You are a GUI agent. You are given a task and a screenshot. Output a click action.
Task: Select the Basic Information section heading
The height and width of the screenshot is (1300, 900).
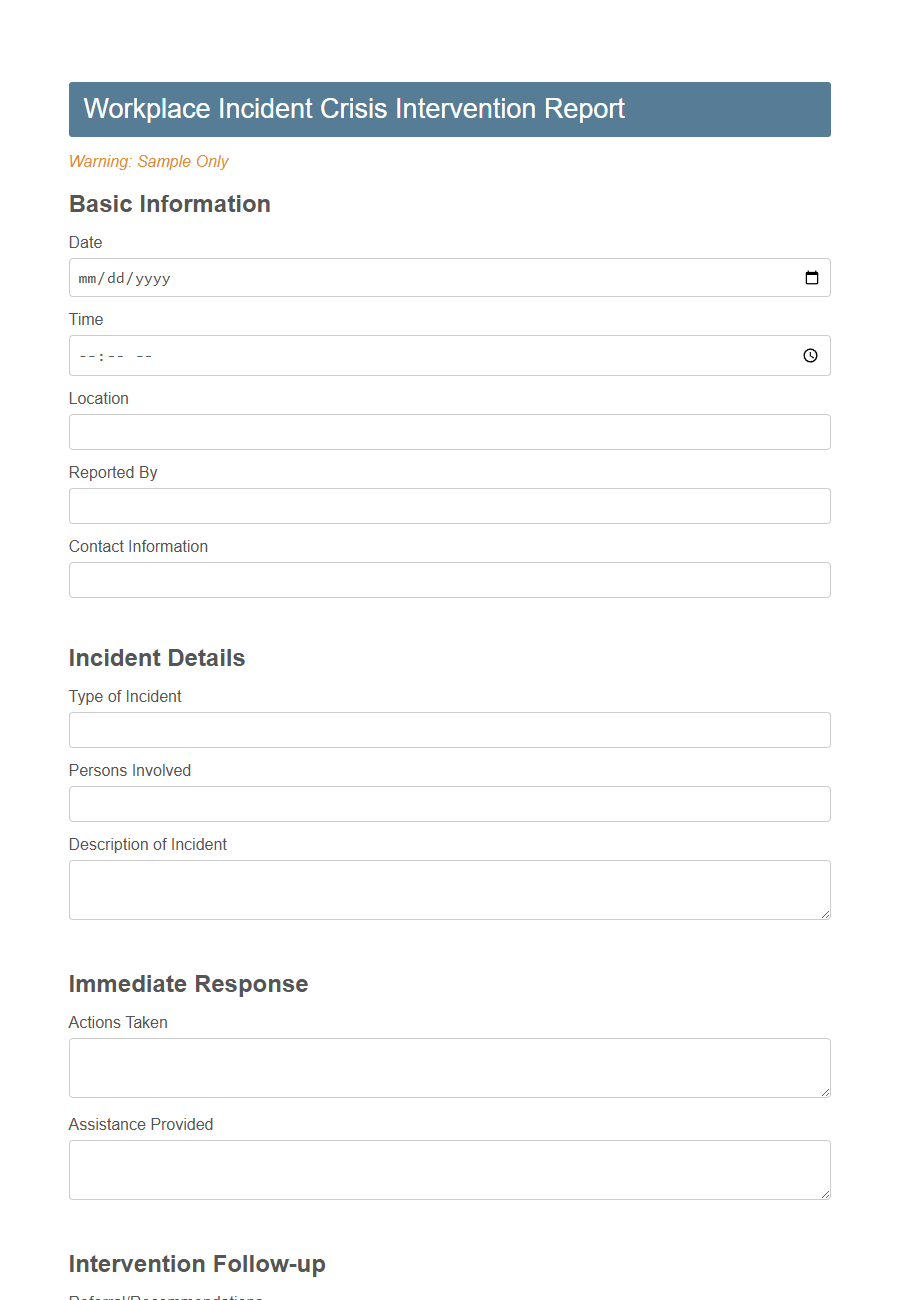click(169, 204)
